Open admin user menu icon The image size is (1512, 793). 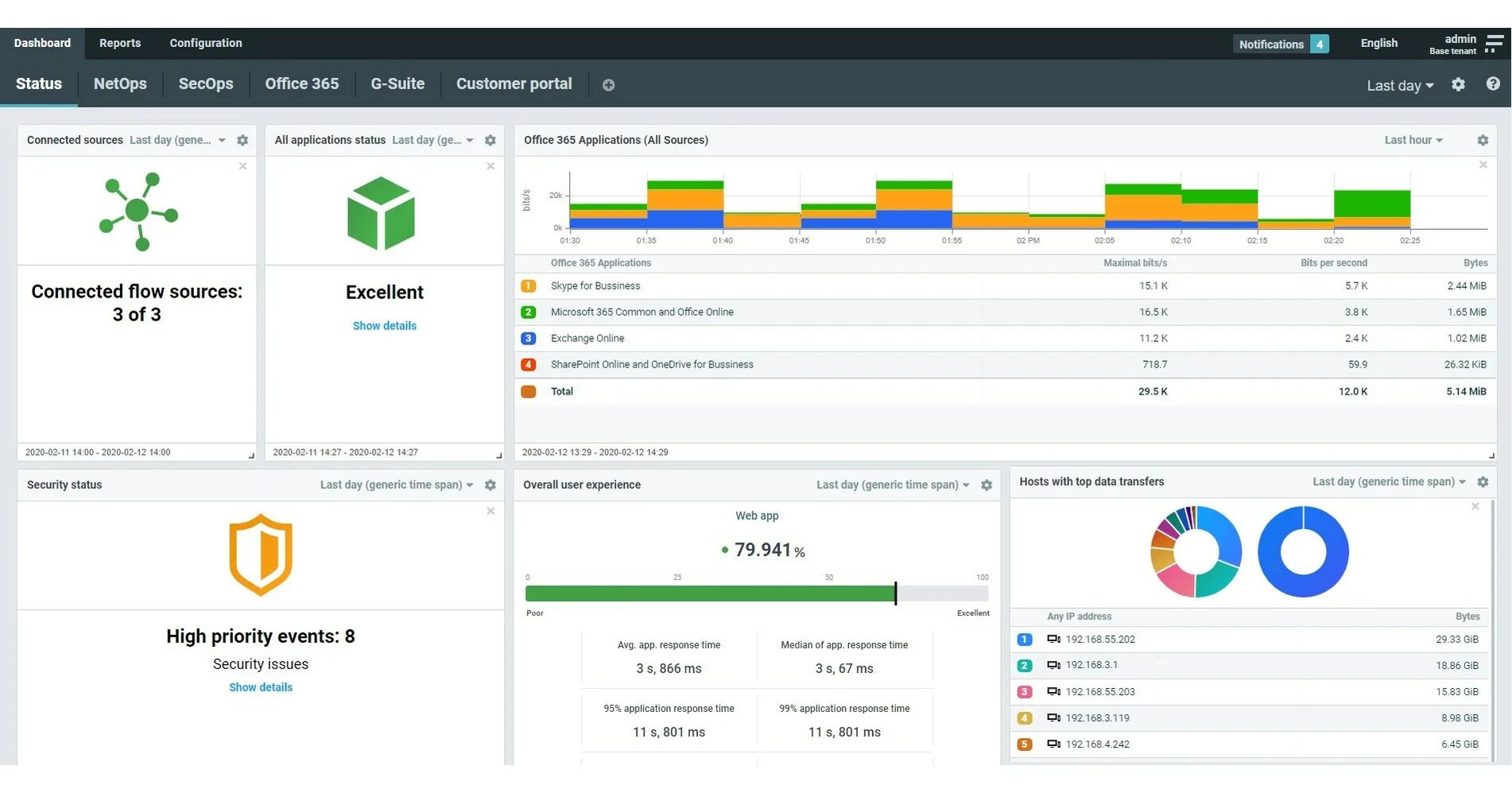click(1495, 44)
